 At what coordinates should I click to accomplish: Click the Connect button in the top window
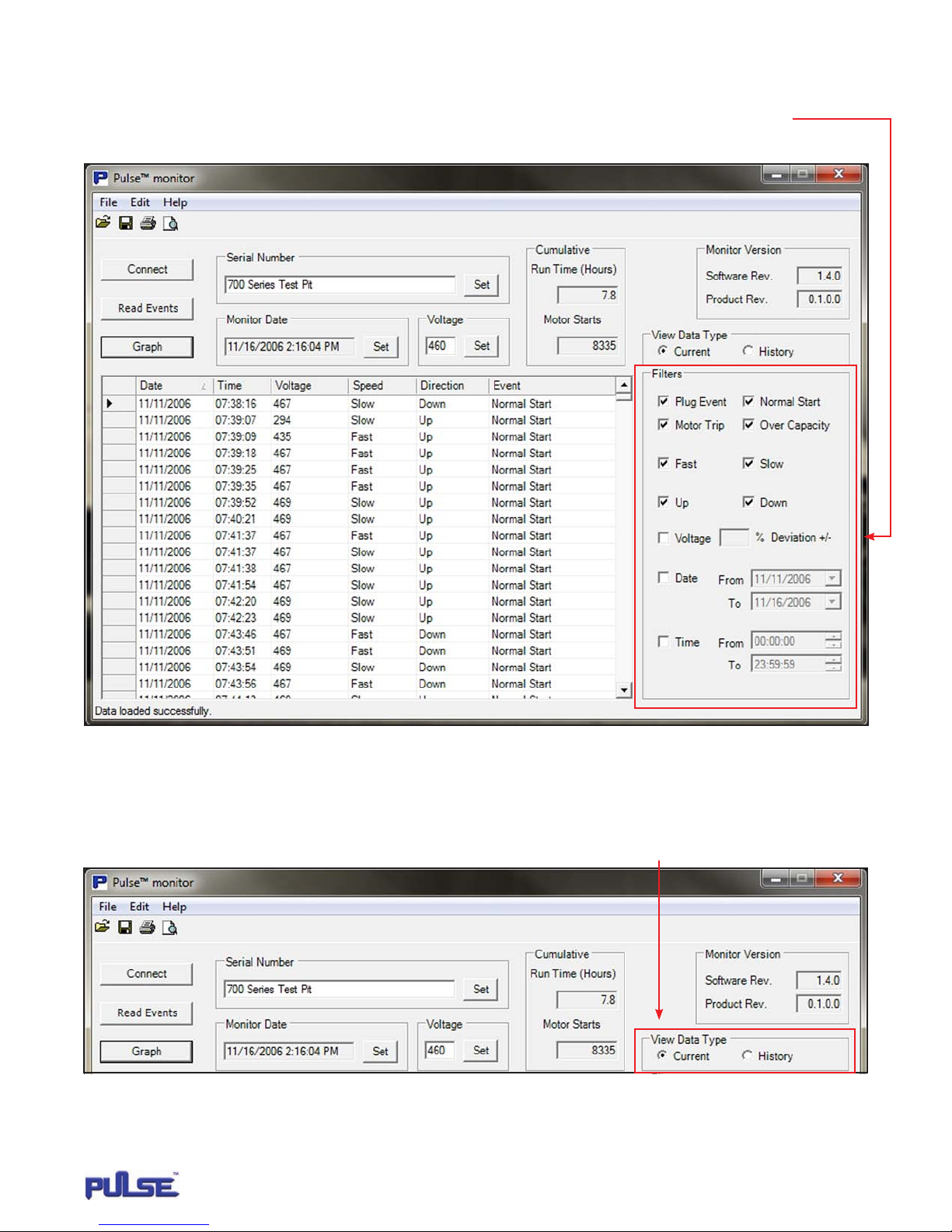coord(147,270)
